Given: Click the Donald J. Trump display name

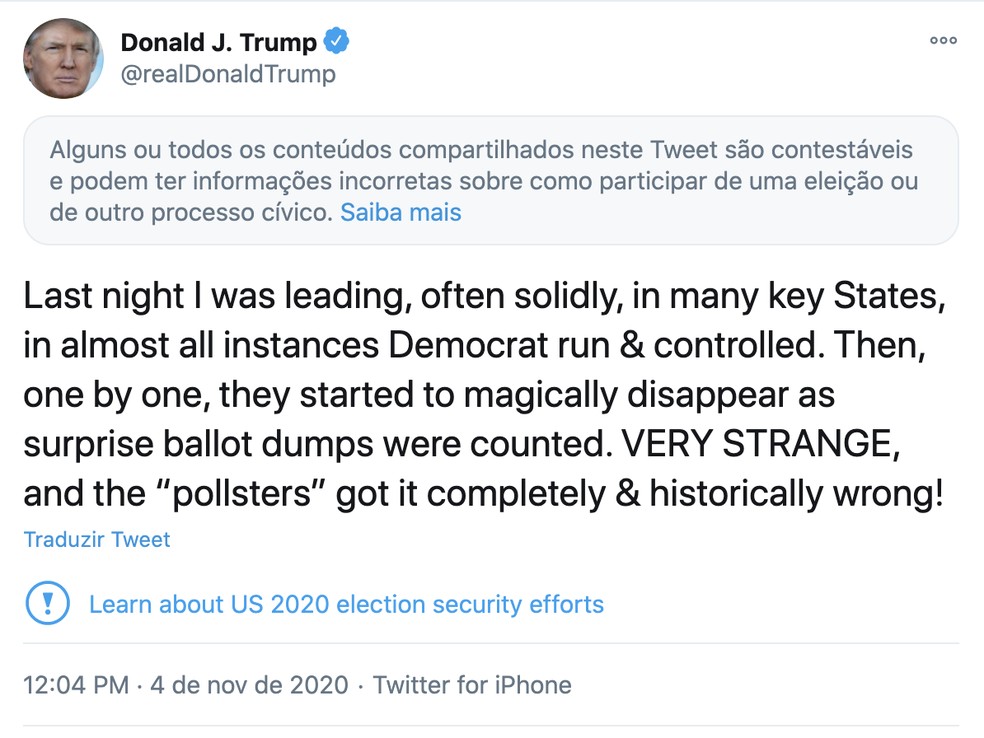Looking at the screenshot, I should click(218, 43).
